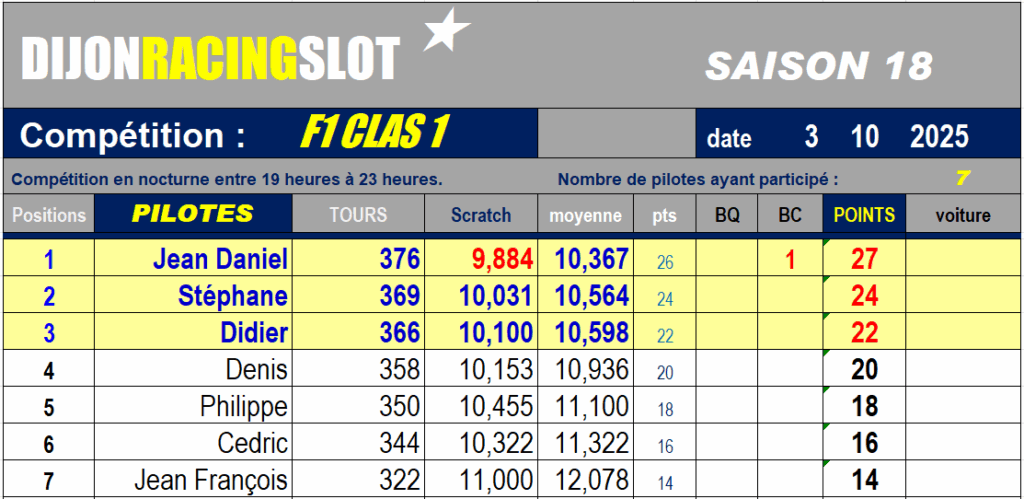Select the SAISON 18 heading
The image size is (1024, 499).
tap(819, 66)
